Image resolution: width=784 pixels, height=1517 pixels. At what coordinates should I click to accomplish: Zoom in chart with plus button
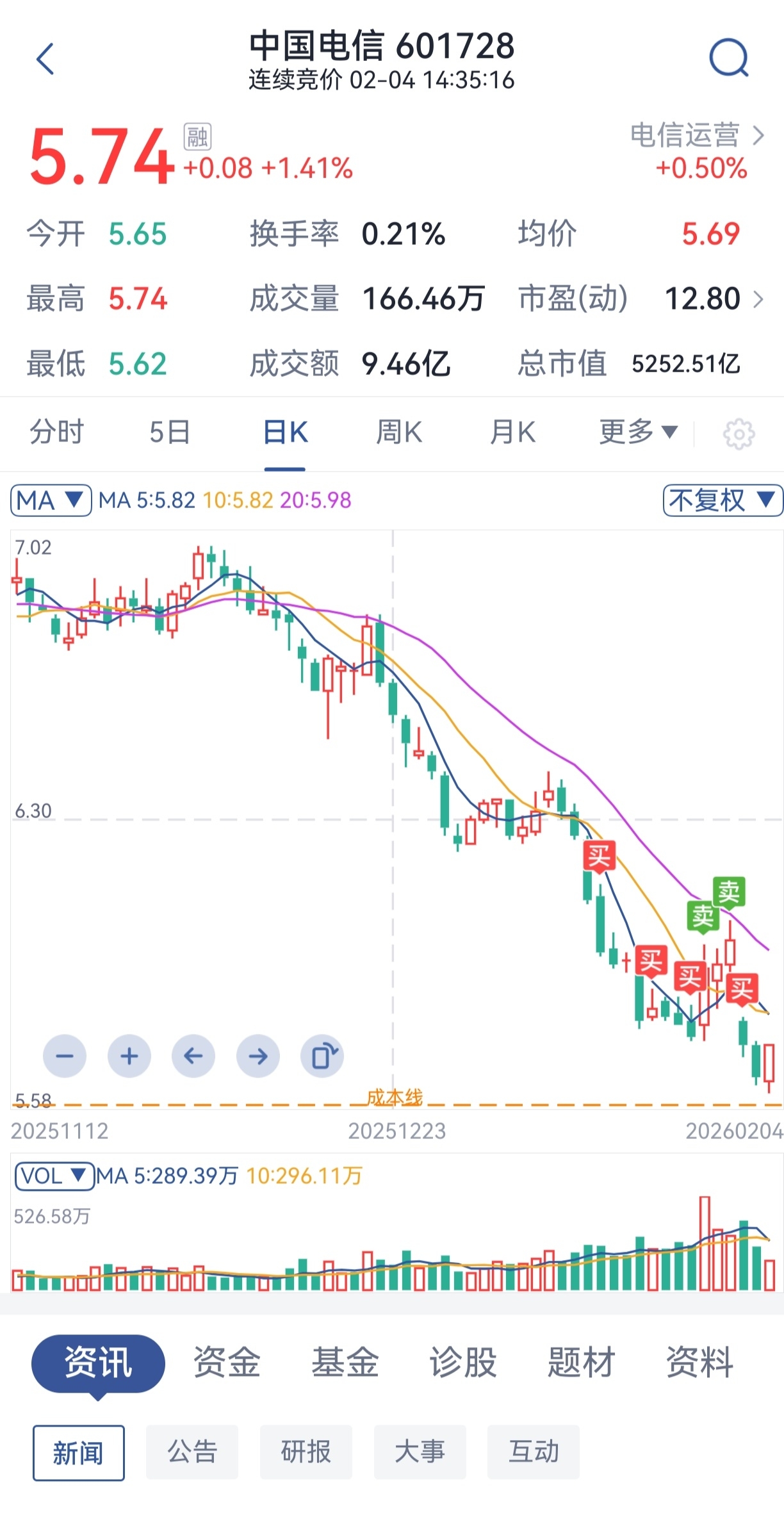click(129, 1056)
